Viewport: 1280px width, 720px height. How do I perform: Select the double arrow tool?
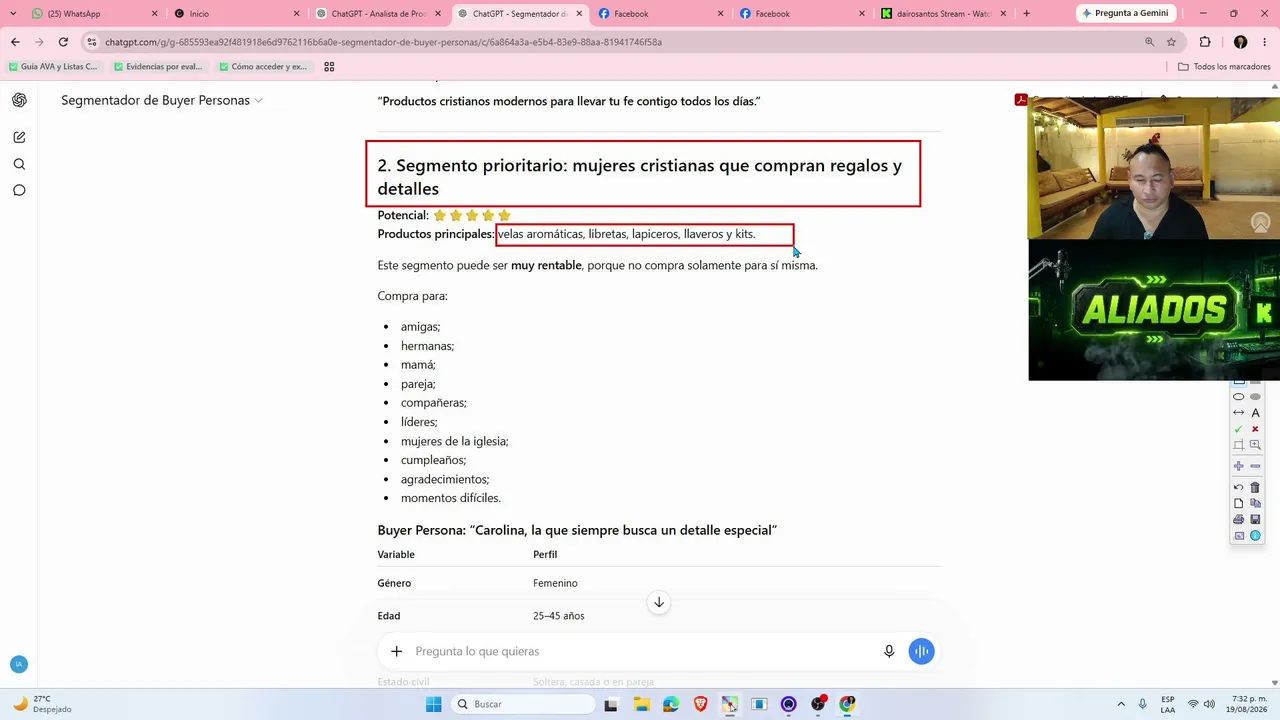point(1238,413)
